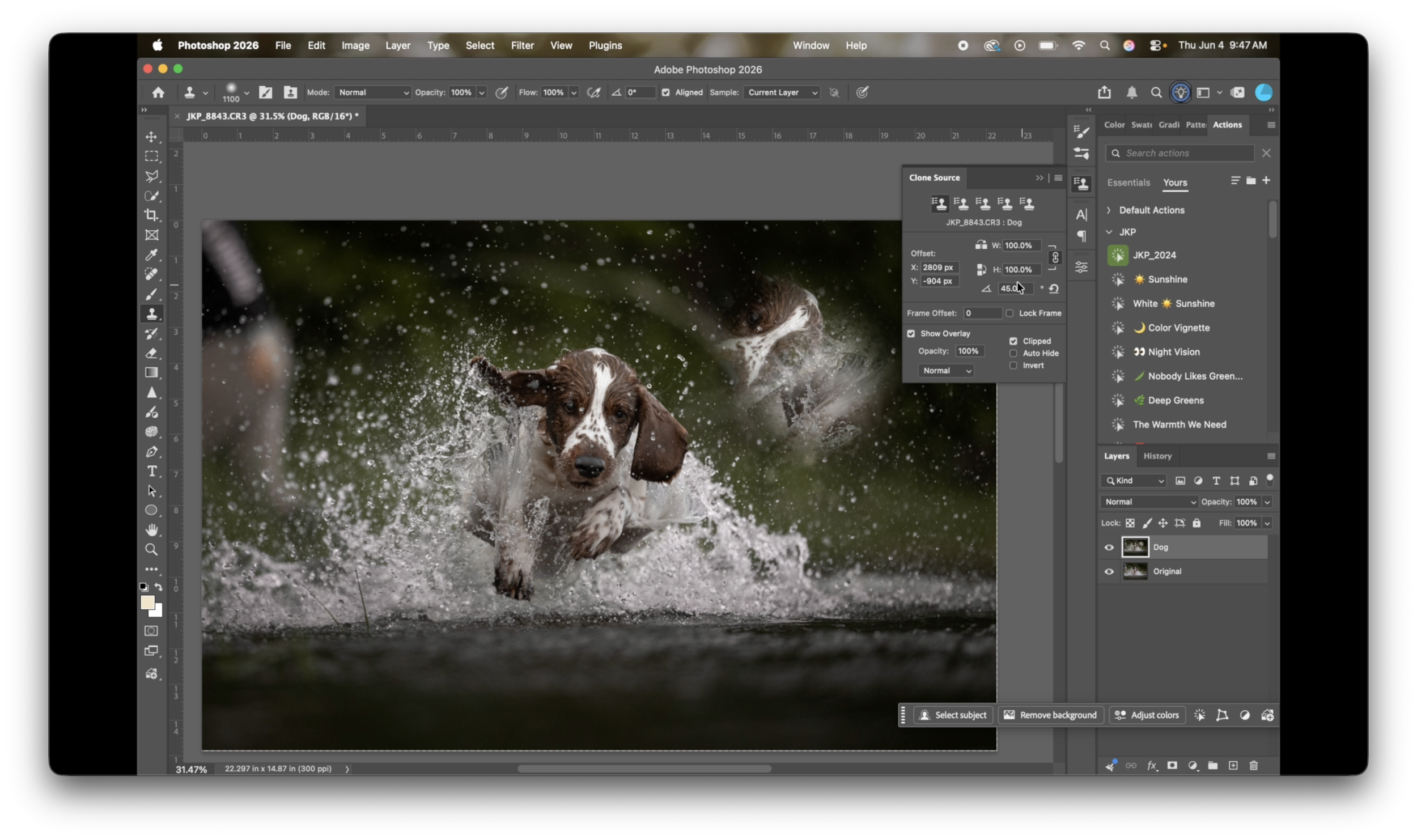The height and width of the screenshot is (840, 1417).
Task: Select the Horizontal Type tool
Action: [x=151, y=471]
